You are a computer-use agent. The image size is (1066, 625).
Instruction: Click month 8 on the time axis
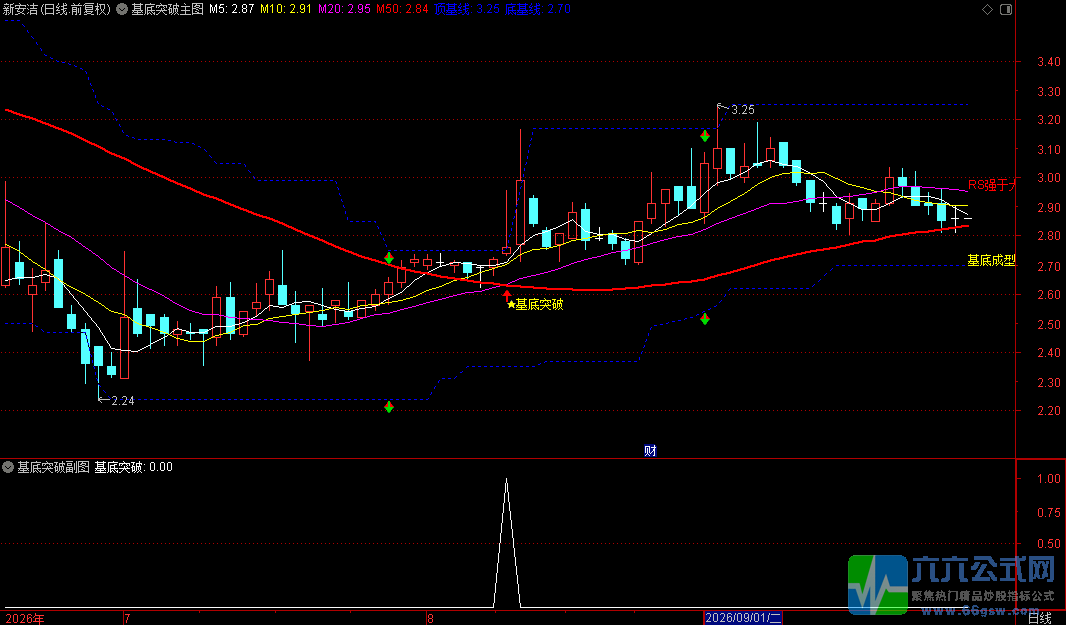click(430, 618)
